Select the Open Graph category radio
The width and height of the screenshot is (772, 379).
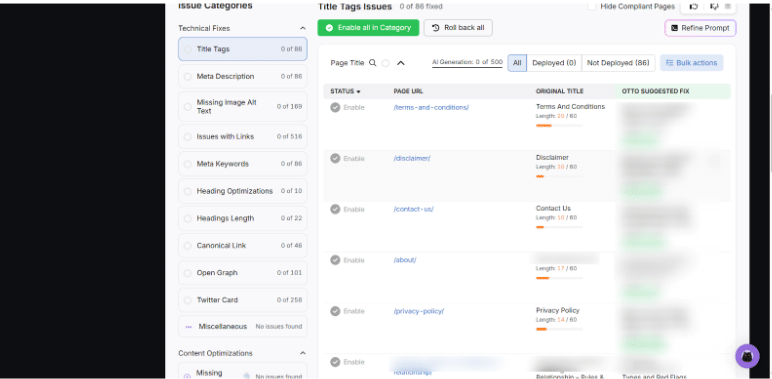click(x=188, y=273)
